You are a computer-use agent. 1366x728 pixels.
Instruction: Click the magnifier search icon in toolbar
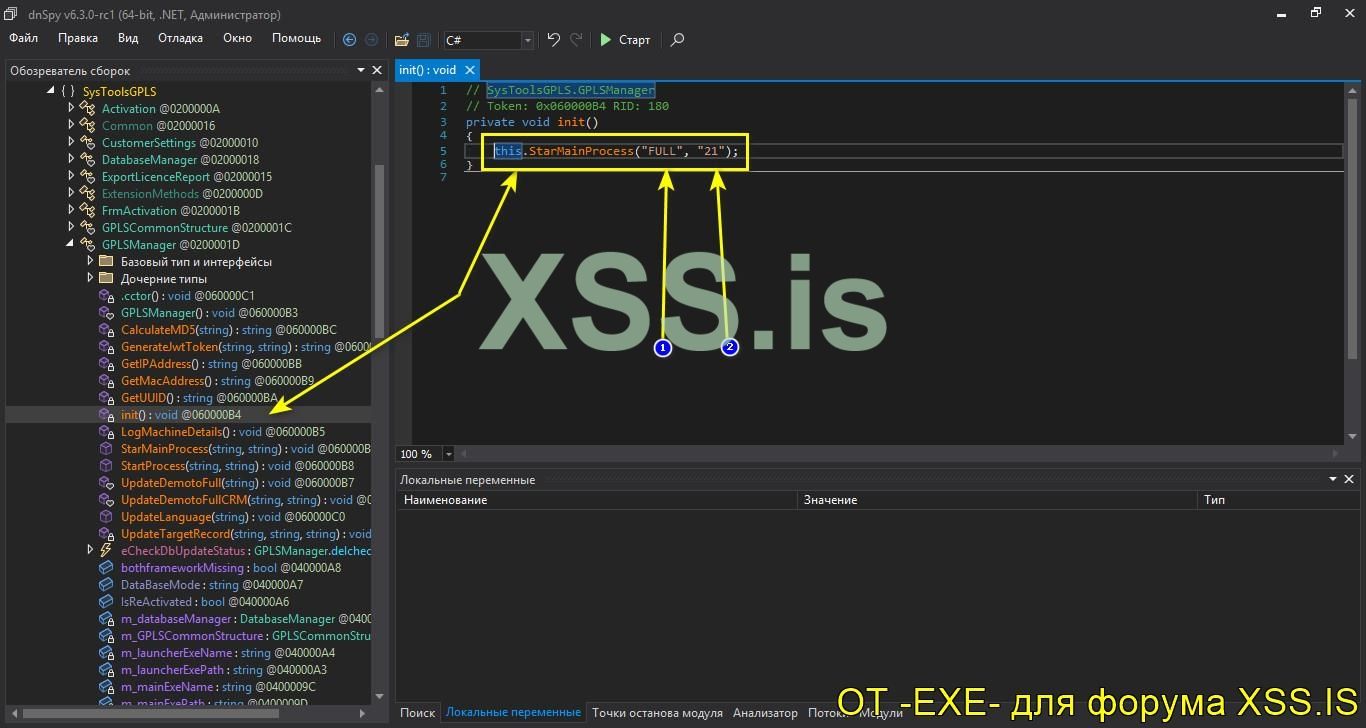click(677, 40)
